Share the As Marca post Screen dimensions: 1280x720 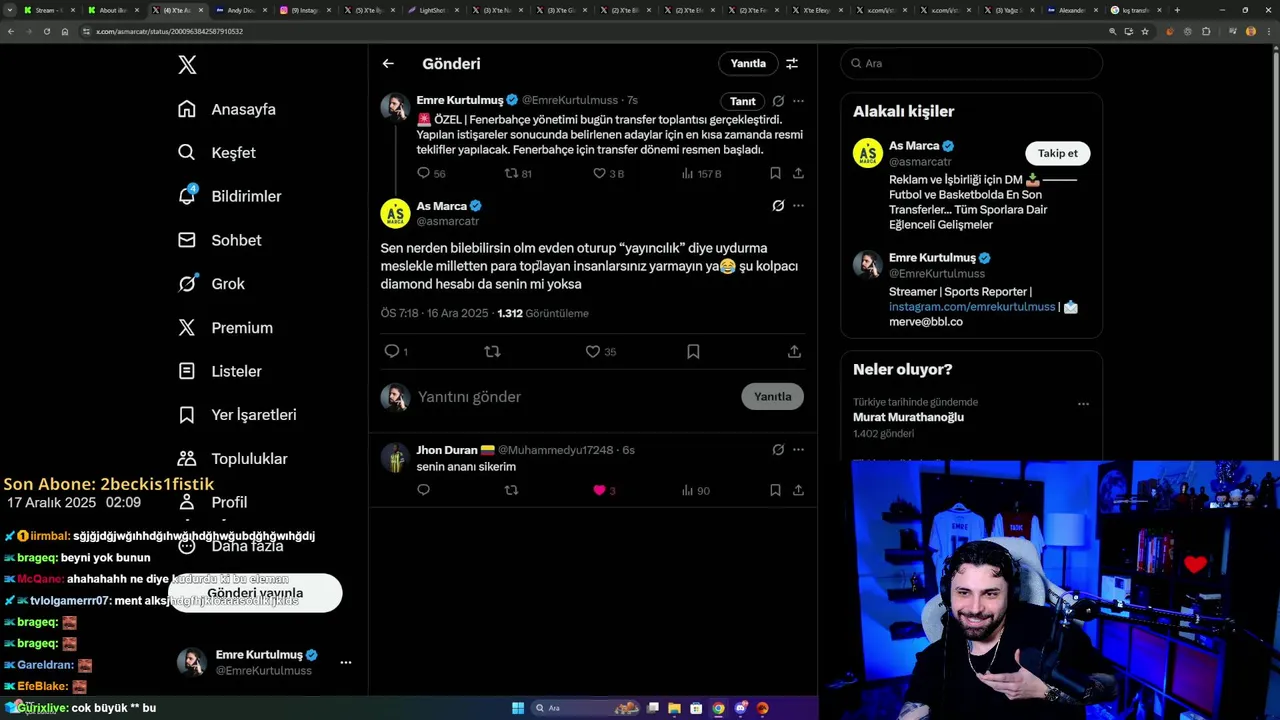coord(794,351)
